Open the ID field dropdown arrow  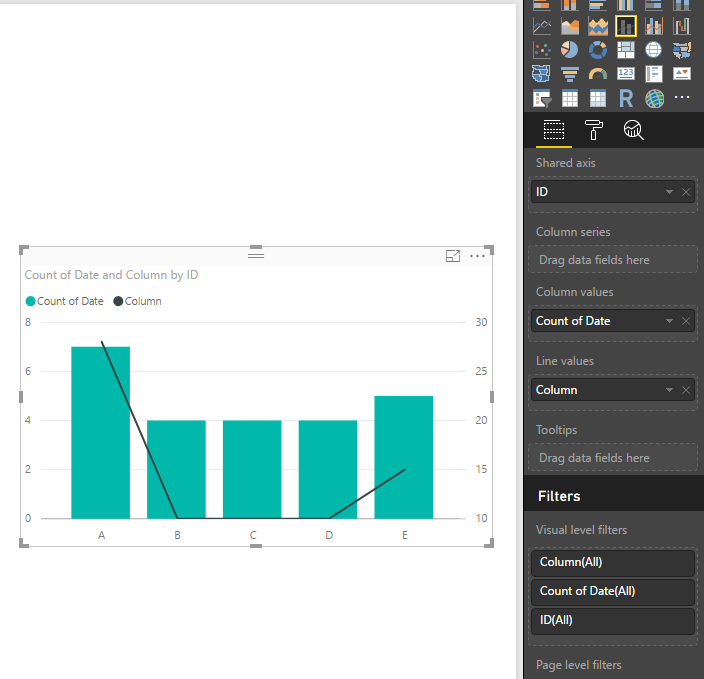tap(669, 192)
